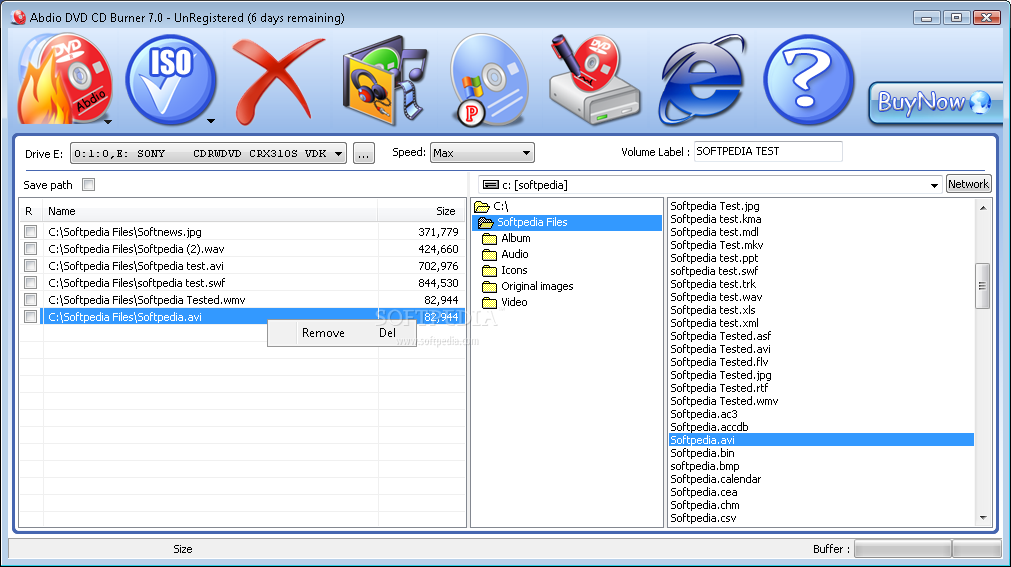1011x567 pixels.
Task: Select Softpedia.chm in file list
Action: pos(705,505)
